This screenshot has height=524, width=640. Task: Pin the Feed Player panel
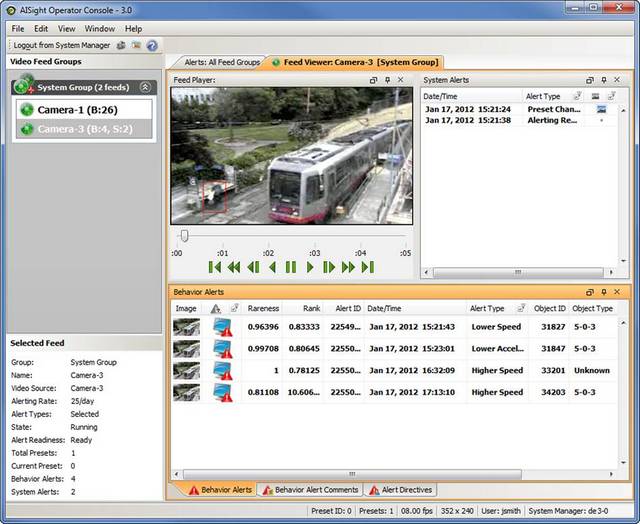click(387, 79)
